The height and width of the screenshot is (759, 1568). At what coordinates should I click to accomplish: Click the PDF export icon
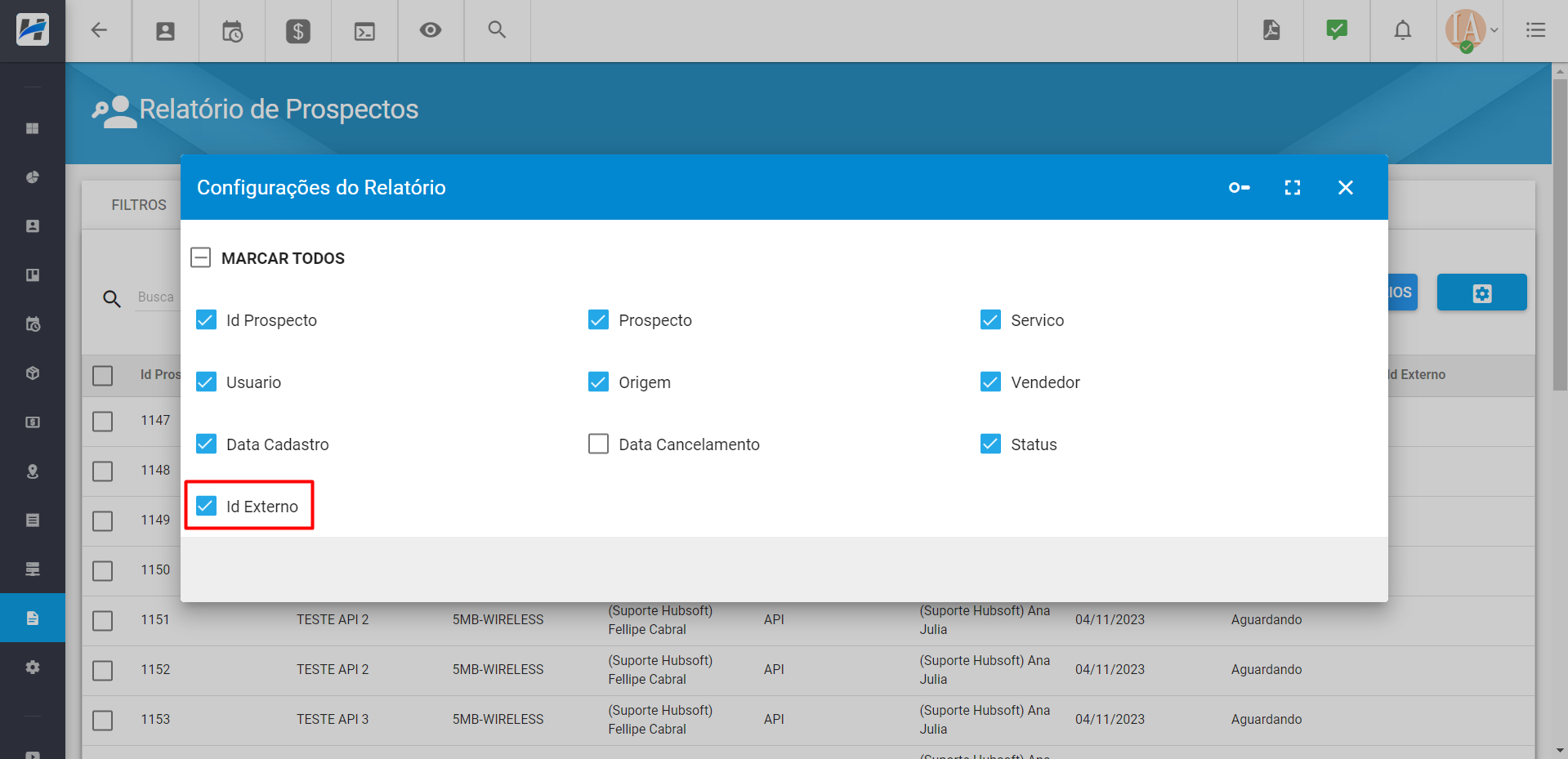(1271, 31)
